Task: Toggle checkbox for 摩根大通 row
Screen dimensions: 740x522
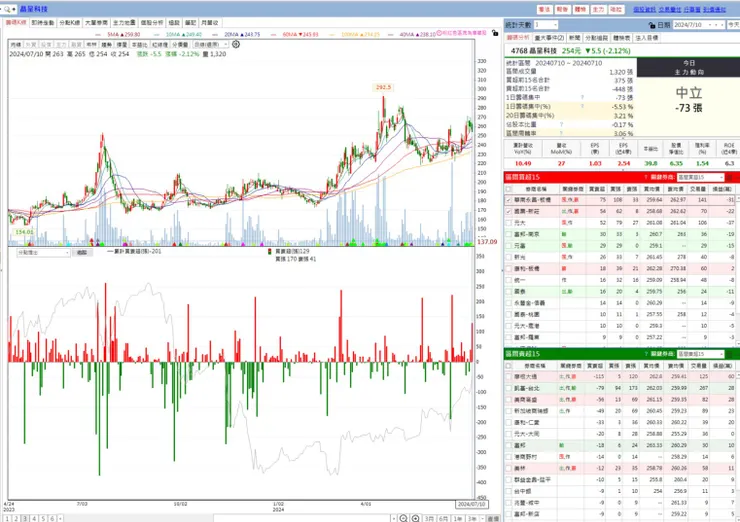Action: click(x=509, y=377)
